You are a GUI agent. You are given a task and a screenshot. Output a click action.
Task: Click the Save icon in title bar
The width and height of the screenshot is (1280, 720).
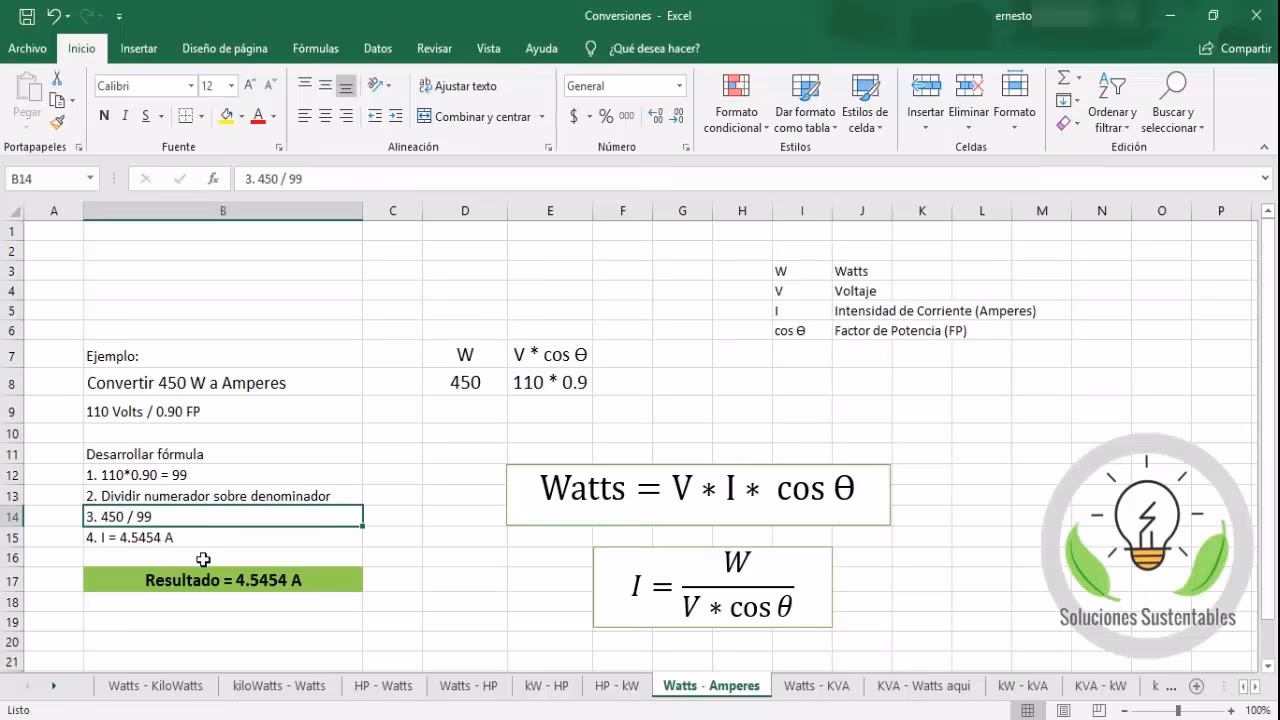27,16
